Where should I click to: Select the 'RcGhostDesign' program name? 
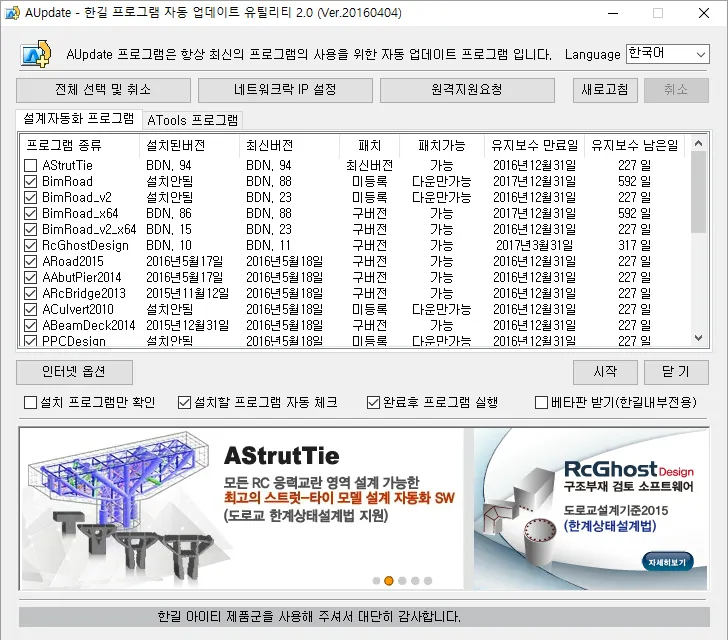point(85,245)
